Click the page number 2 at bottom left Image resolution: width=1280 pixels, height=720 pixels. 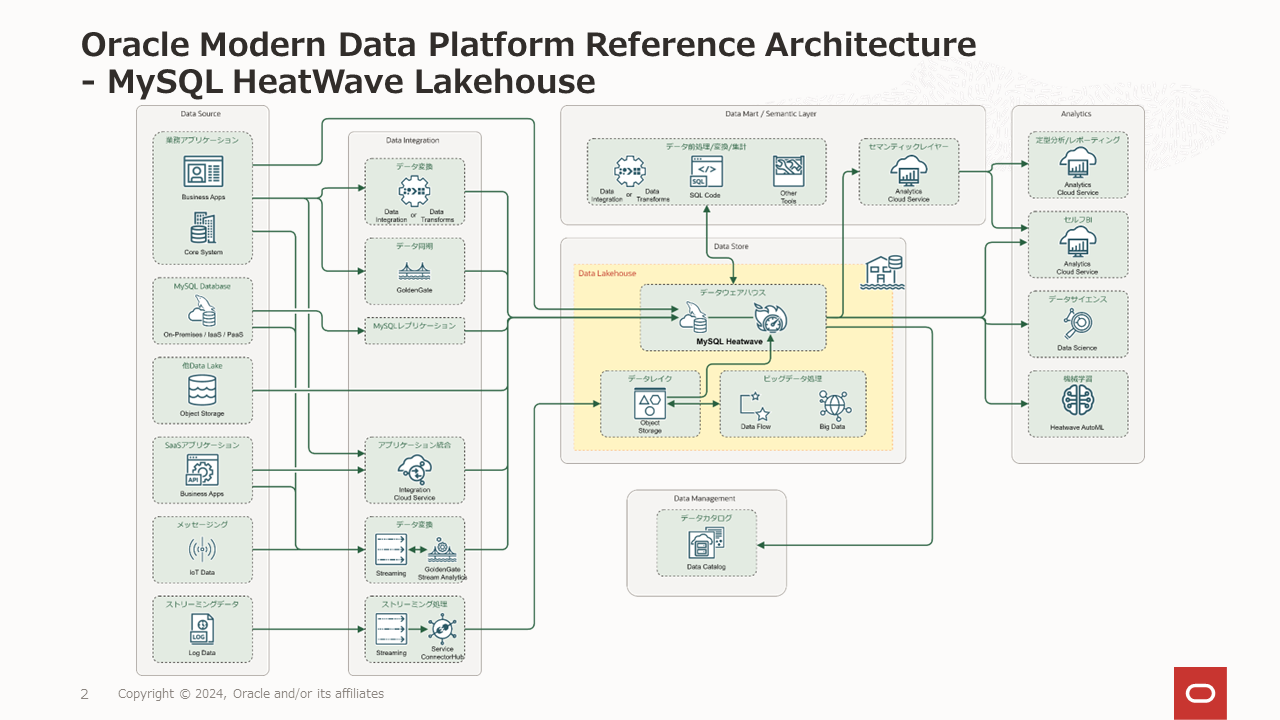coord(84,693)
